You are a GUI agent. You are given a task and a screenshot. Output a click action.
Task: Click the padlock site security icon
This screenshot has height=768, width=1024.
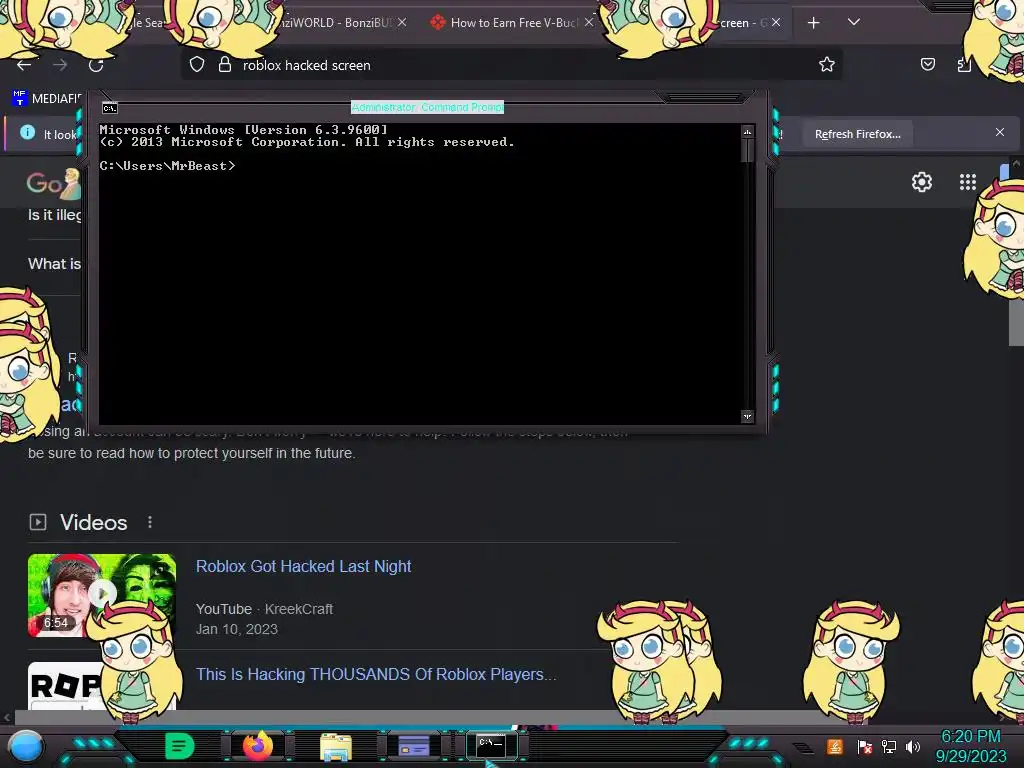point(225,64)
